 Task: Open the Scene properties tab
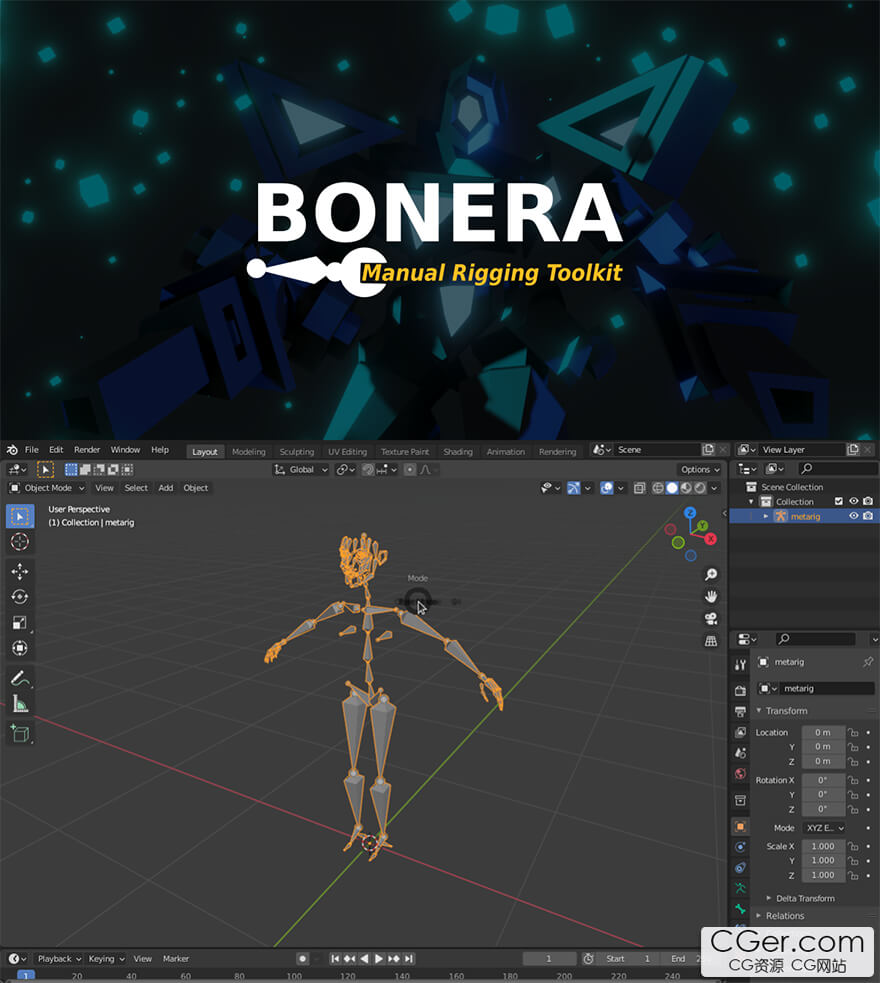[740, 753]
